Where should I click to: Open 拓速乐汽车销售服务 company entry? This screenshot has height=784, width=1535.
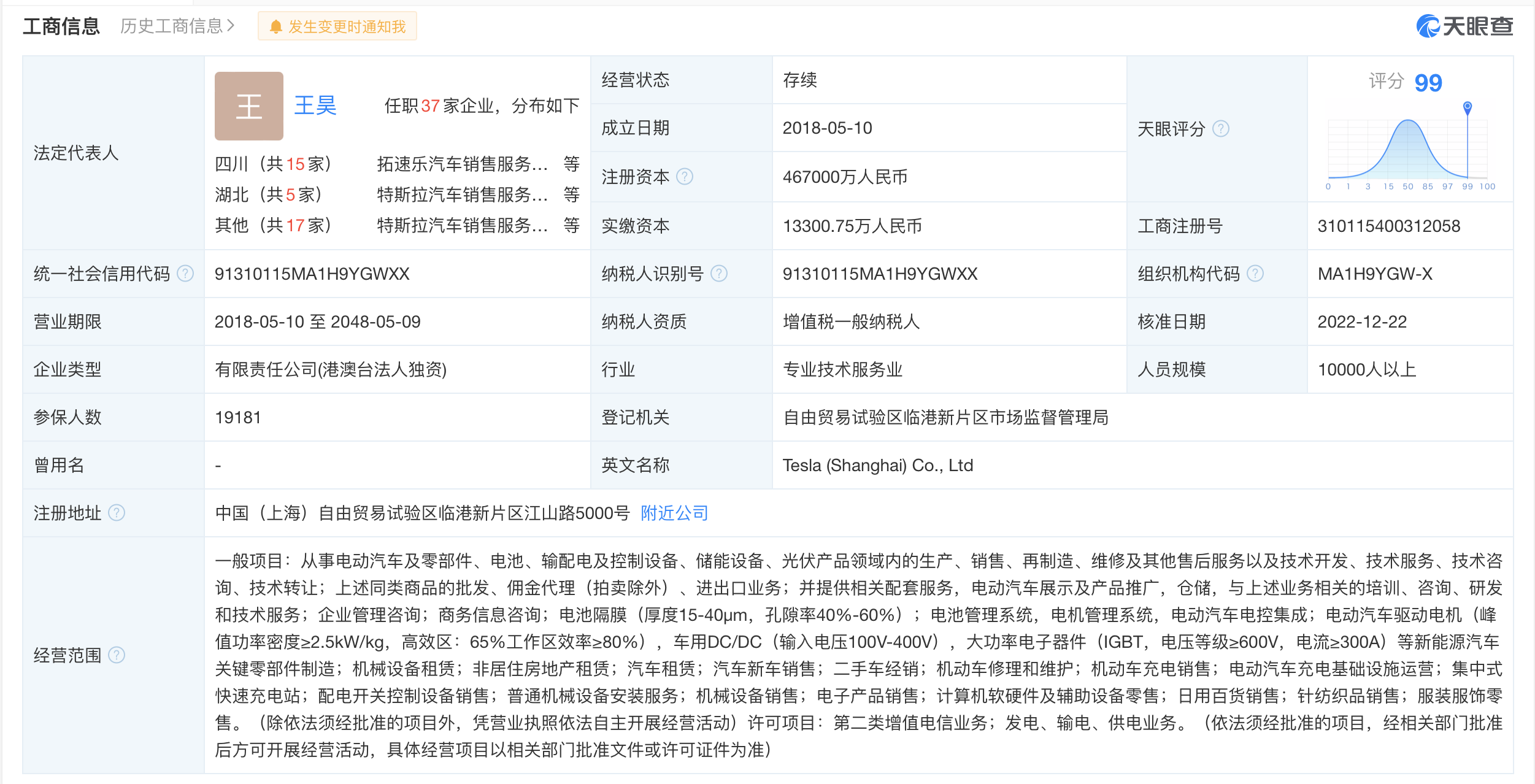click(x=461, y=164)
